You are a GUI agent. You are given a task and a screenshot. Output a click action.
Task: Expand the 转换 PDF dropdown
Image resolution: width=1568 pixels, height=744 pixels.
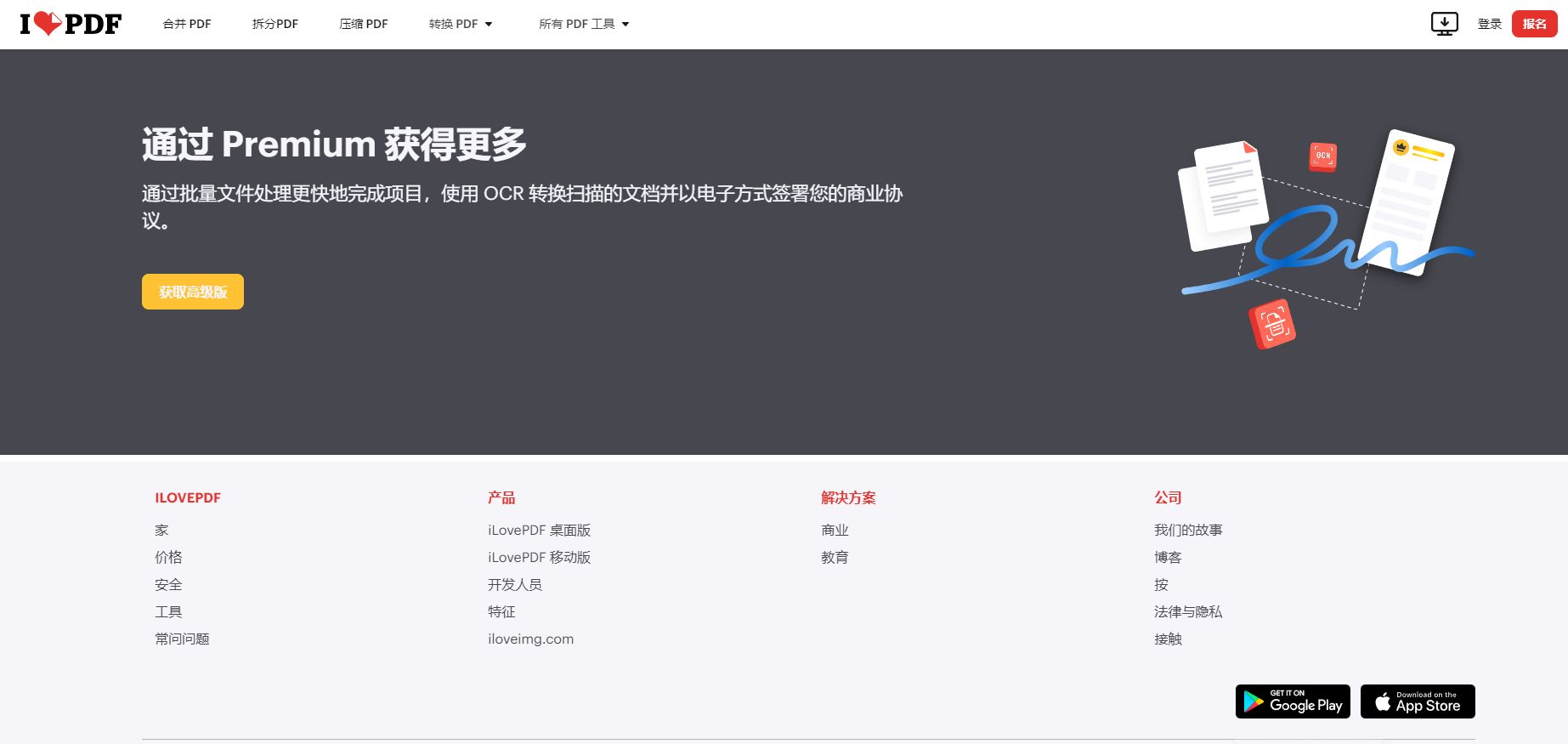coord(461,24)
